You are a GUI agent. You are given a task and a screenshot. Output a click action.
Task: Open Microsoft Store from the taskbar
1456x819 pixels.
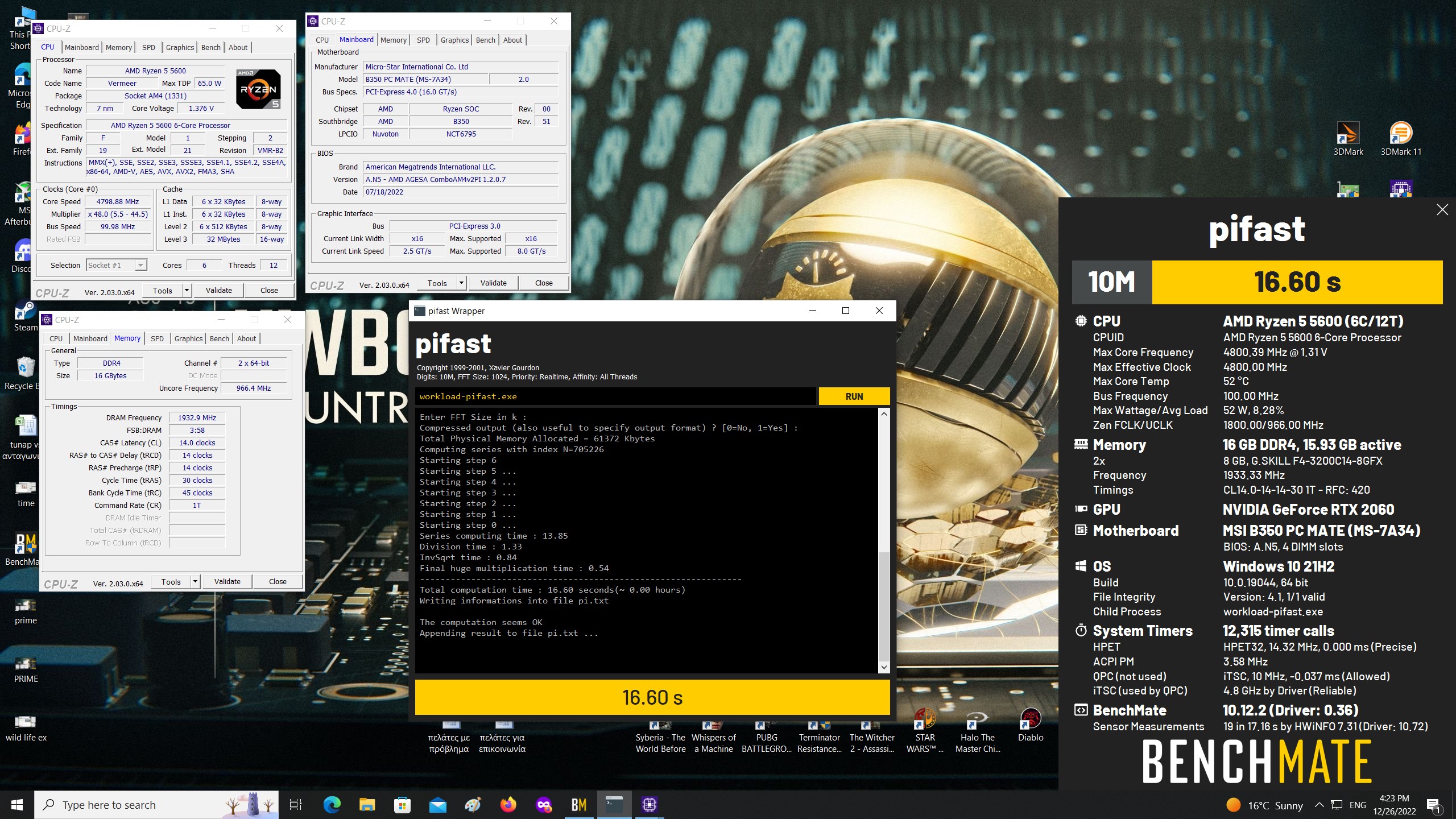point(403,805)
